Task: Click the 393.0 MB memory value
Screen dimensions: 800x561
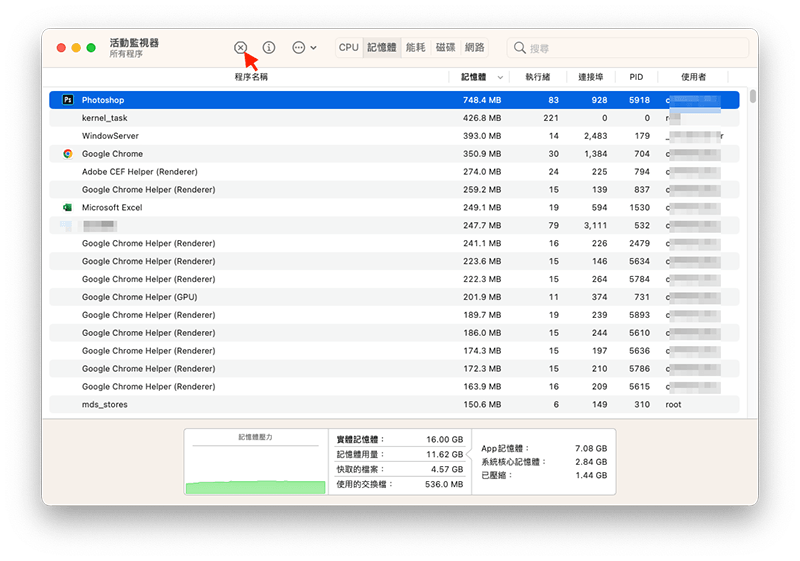Action: 482,136
